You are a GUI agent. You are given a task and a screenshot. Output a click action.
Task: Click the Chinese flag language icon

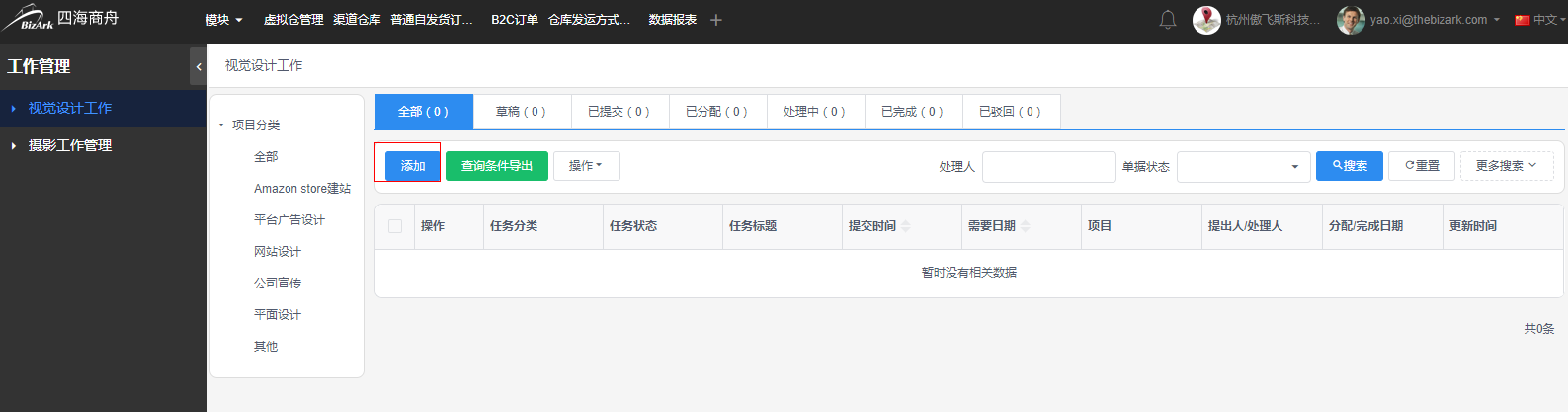1523,20
